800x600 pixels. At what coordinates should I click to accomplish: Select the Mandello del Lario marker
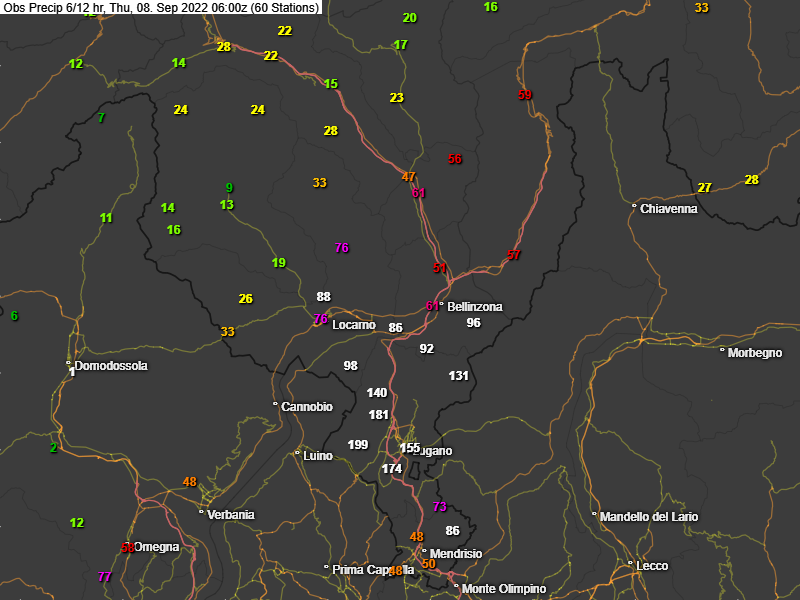tap(595, 515)
